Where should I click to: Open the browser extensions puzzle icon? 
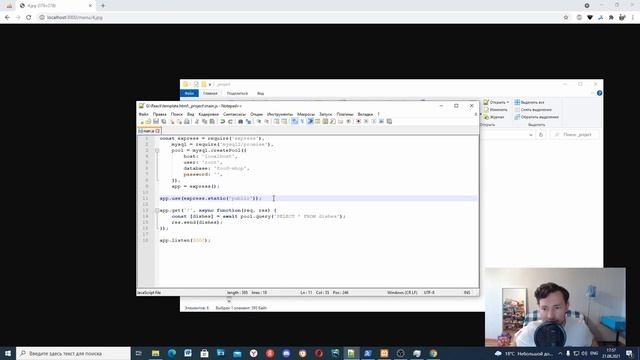pos(611,18)
